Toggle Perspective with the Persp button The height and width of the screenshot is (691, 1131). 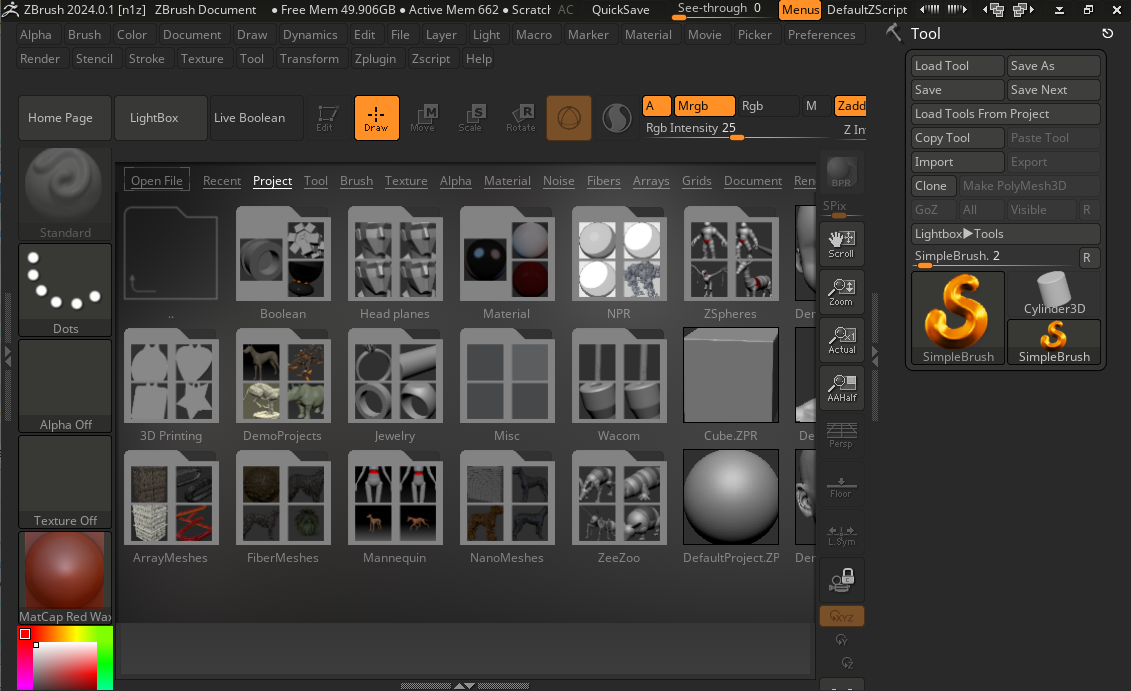click(x=841, y=435)
